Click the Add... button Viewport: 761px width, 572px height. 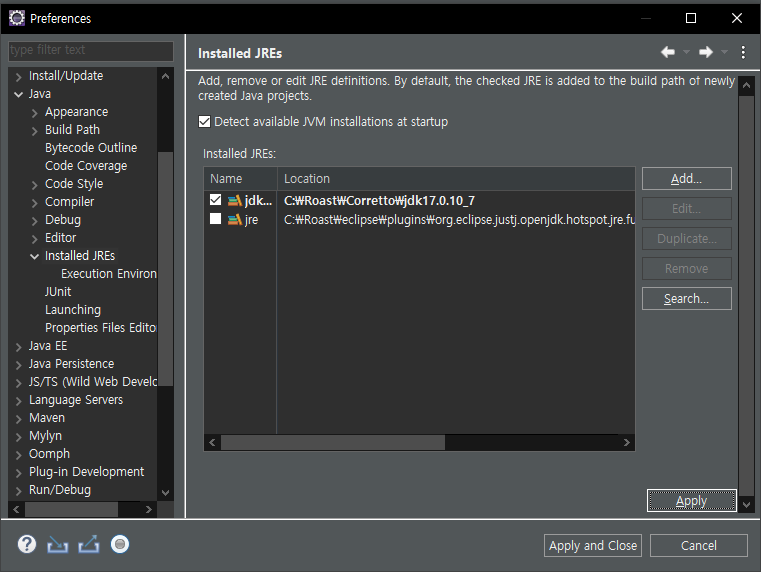point(686,179)
